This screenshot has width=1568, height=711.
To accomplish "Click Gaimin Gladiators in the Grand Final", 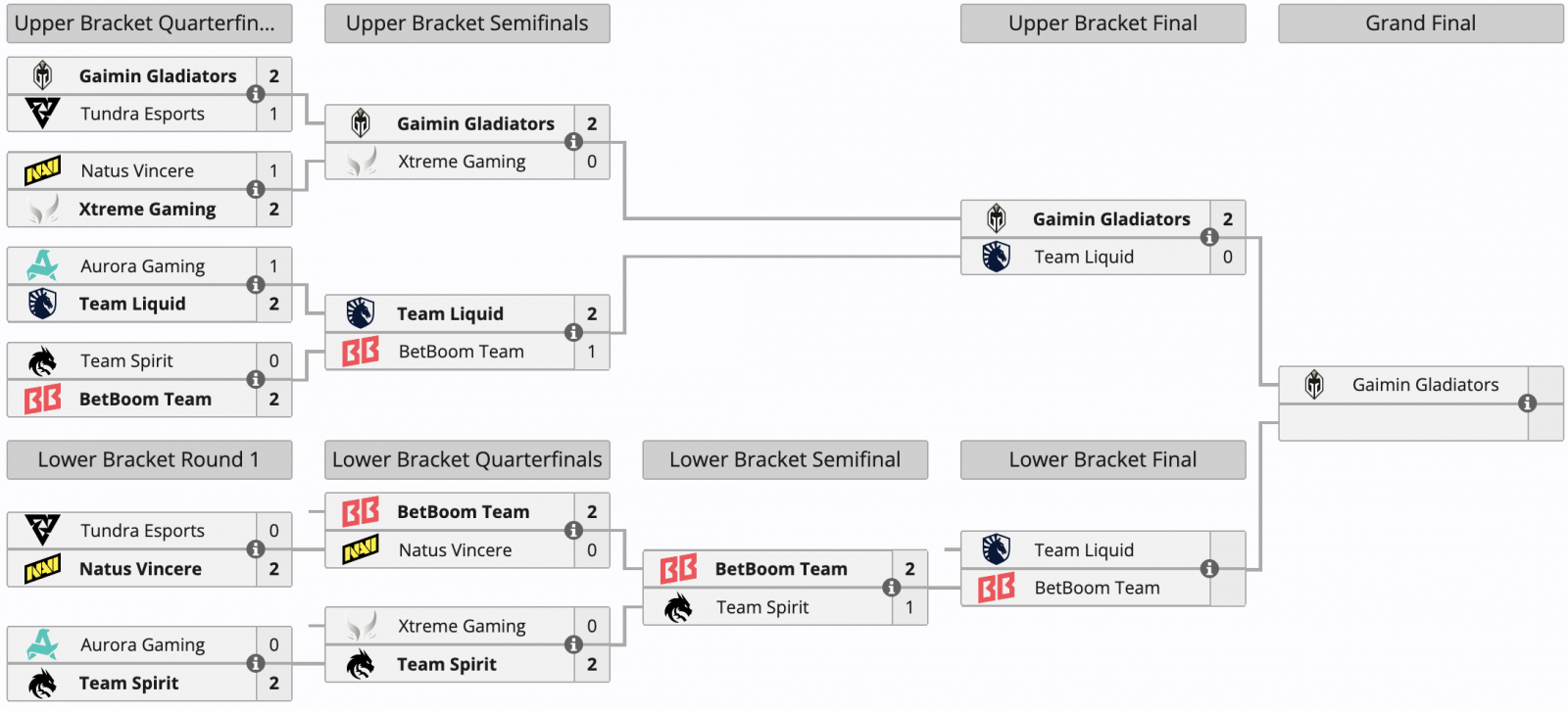I will pyautogui.click(x=1426, y=385).
